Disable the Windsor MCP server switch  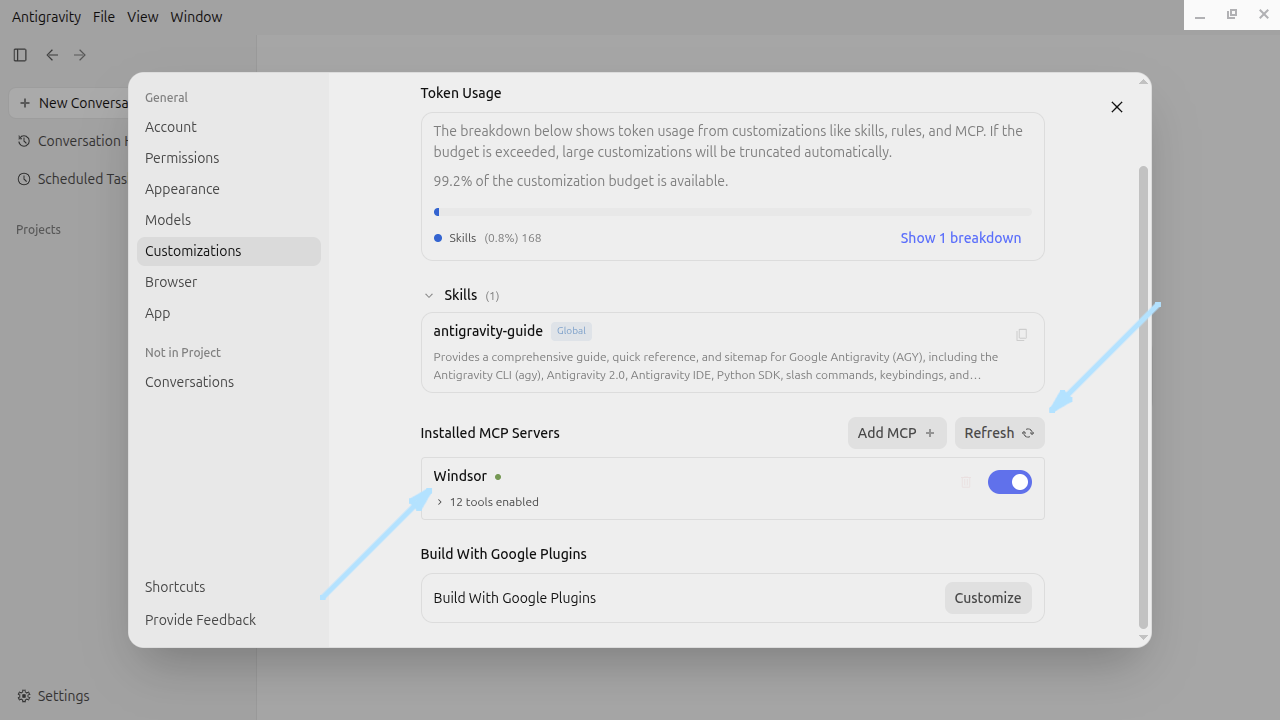coord(1010,482)
